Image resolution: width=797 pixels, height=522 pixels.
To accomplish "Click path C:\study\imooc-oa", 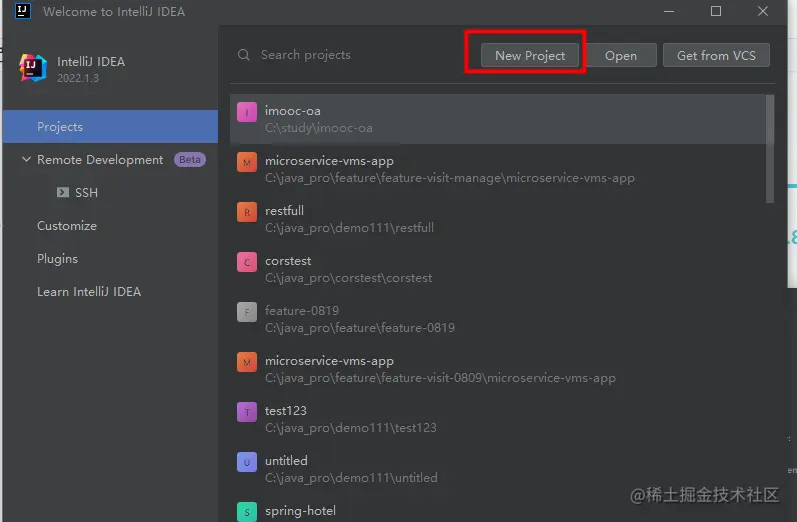I will (319, 128).
